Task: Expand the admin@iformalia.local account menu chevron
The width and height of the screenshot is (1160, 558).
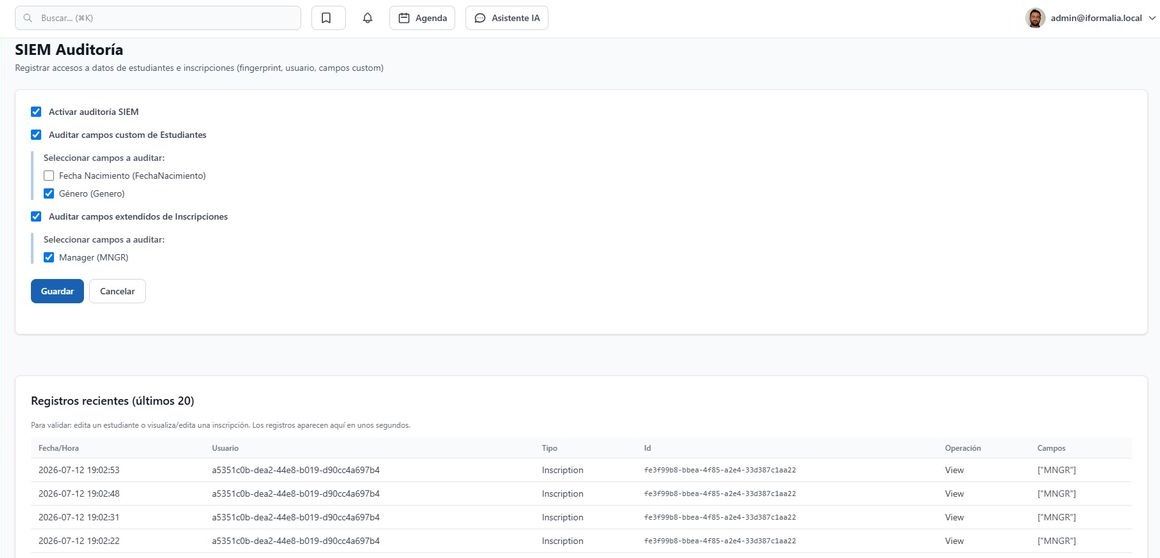Action: tap(1151, 19)
